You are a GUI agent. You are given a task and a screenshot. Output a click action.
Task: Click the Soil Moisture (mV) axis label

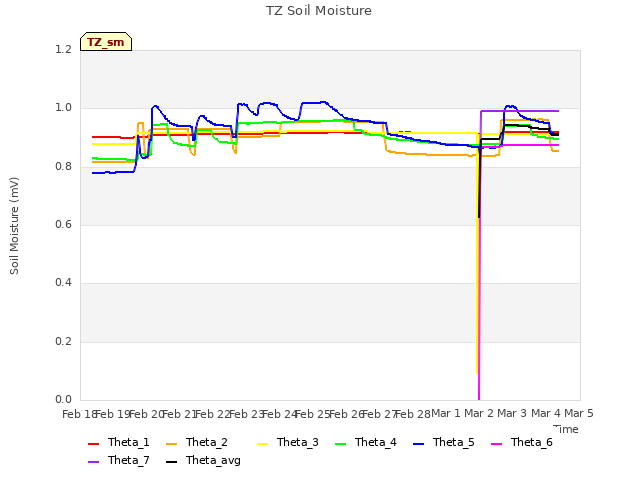tap(14, 226)
